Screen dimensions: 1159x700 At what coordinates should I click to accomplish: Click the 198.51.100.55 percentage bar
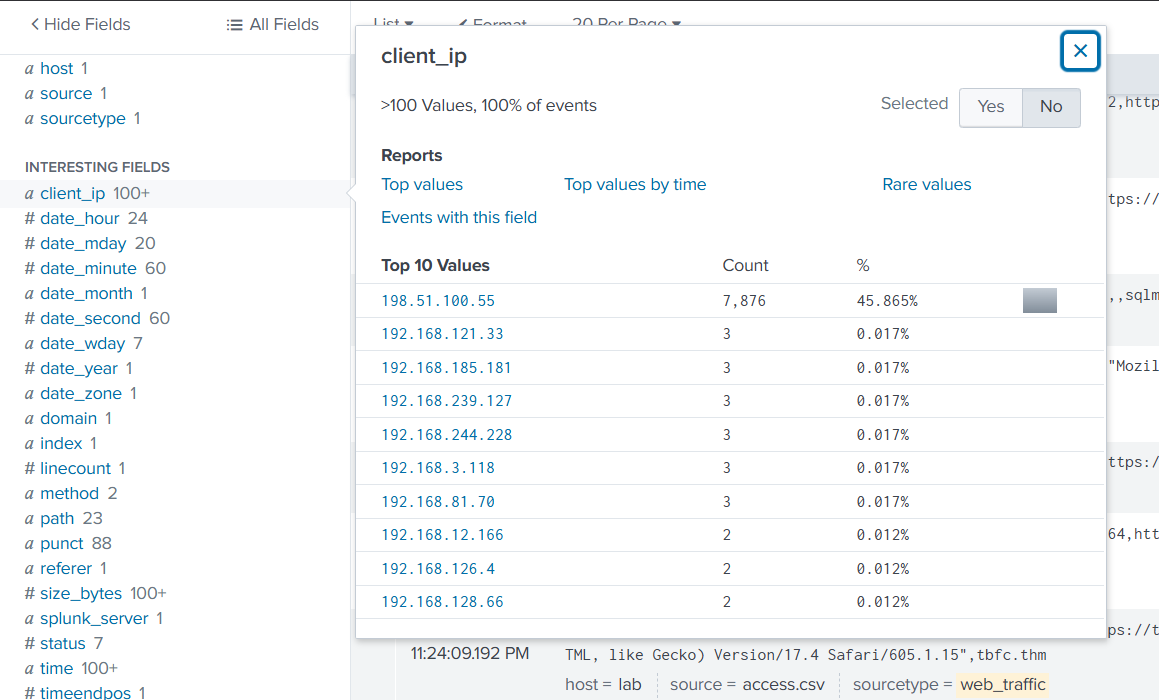click(1039, 301)
